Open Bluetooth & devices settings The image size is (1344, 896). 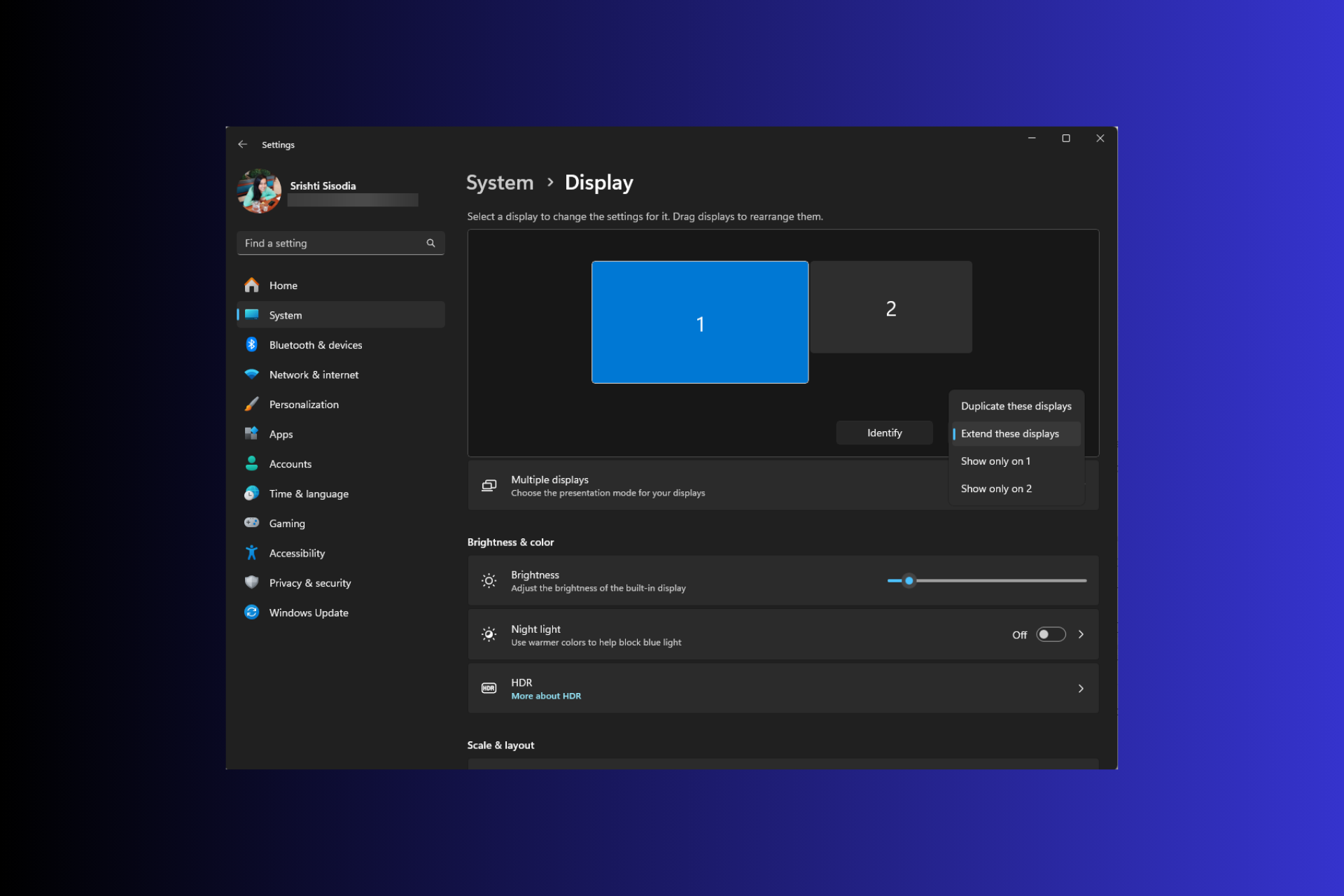pos(316,344)
